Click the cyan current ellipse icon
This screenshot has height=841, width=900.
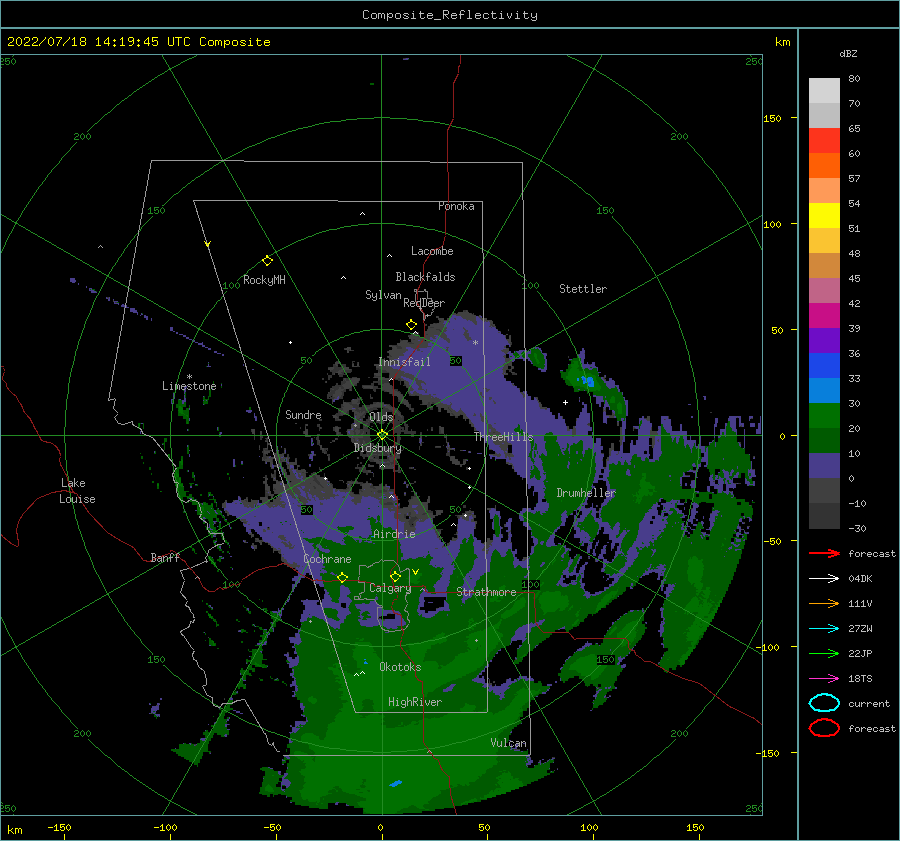click(824, 703)
